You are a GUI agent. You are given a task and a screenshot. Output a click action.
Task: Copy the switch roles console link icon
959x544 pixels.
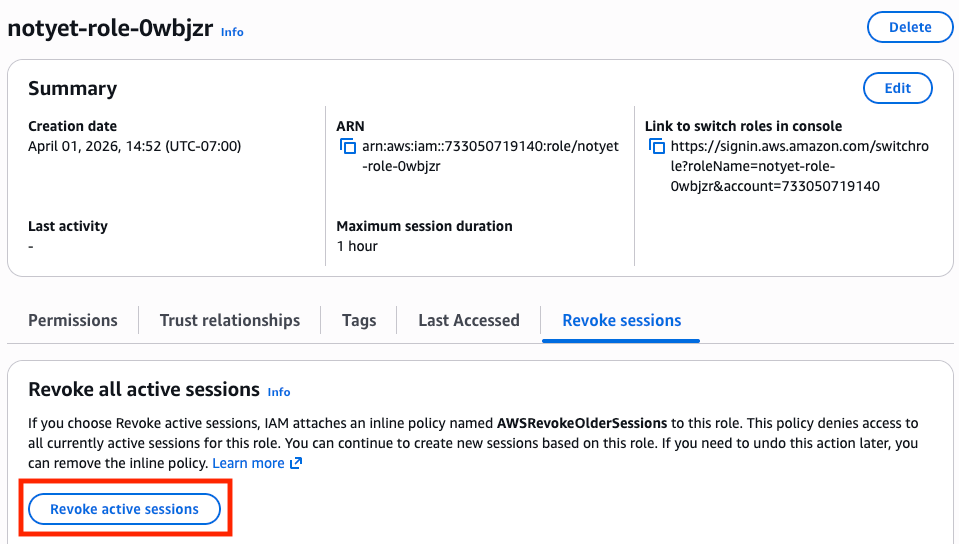pyautogui.click(x=657, y=147)
